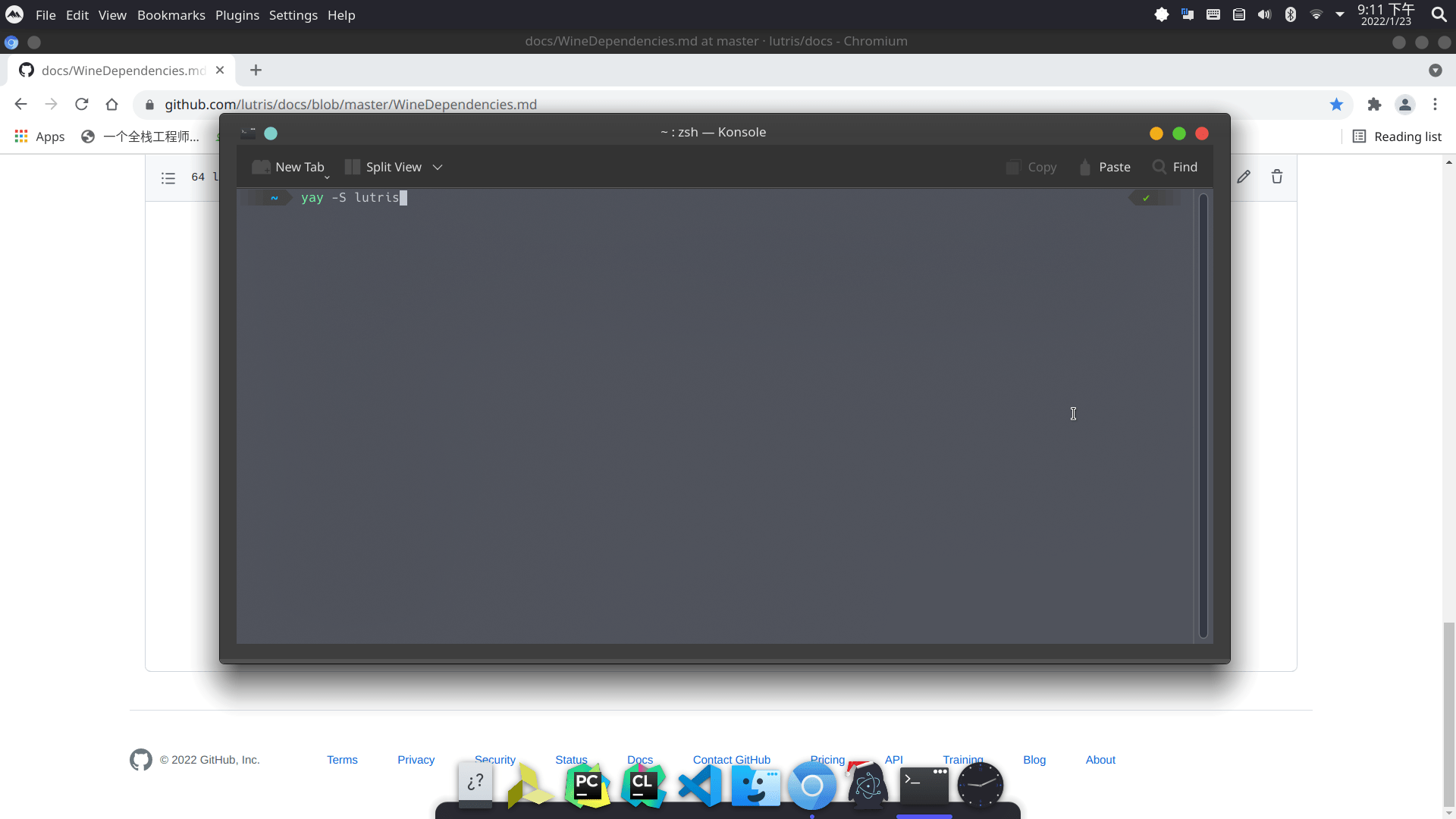This screenshot has width=1456, height=819.
Task: Open the About footer link
Action: tap(1100, 760)
